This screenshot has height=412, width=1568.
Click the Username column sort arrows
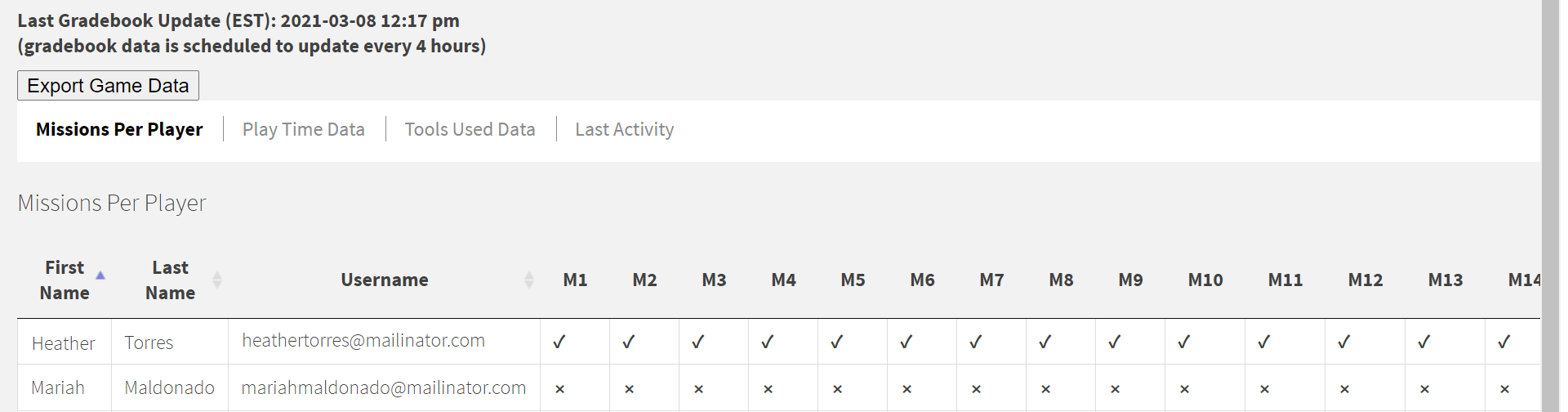click(x=529, y=280)
